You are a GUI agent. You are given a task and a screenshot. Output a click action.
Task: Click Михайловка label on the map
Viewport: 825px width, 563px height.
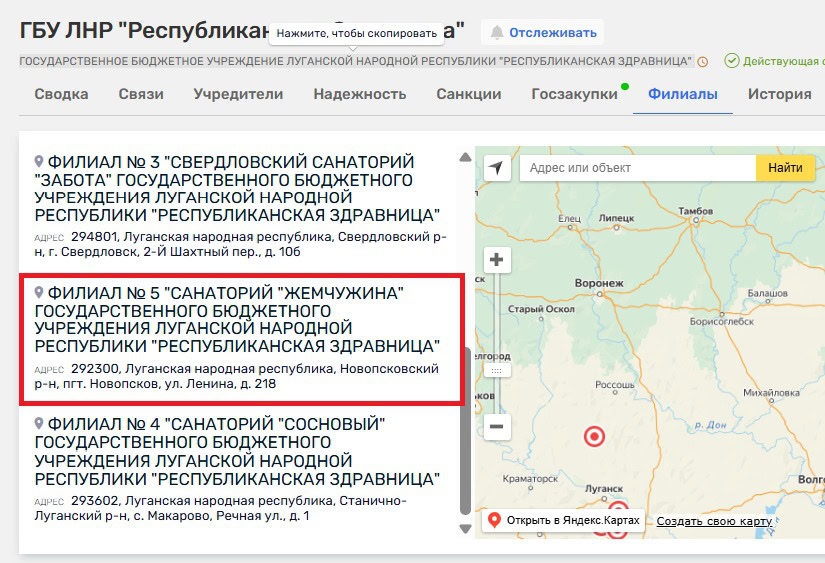pos(771,393)
